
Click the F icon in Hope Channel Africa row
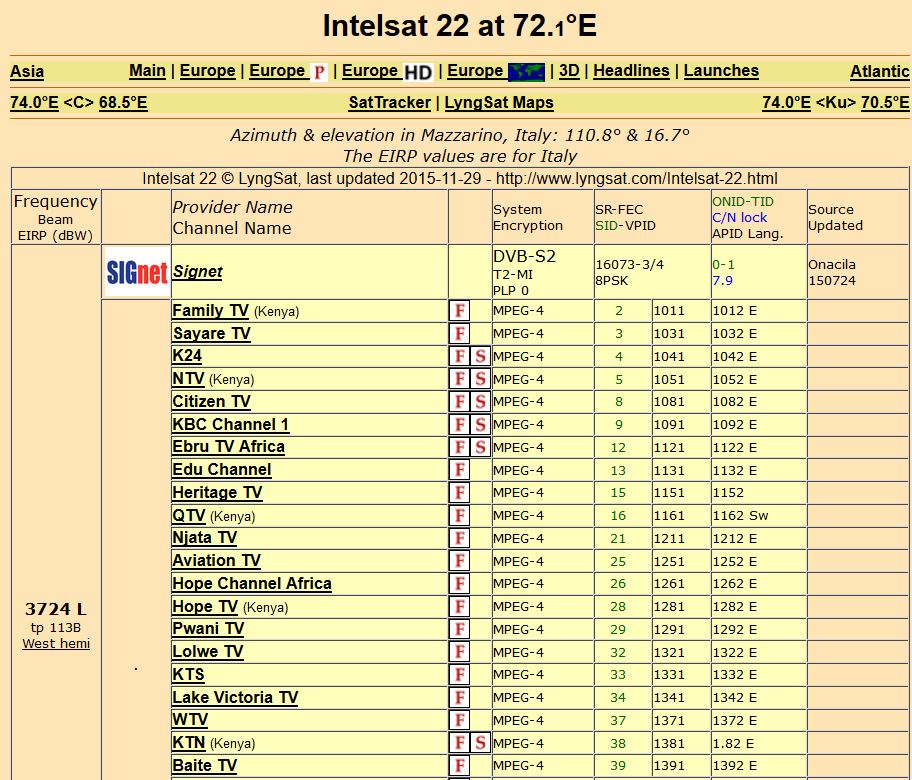[459, 583]
